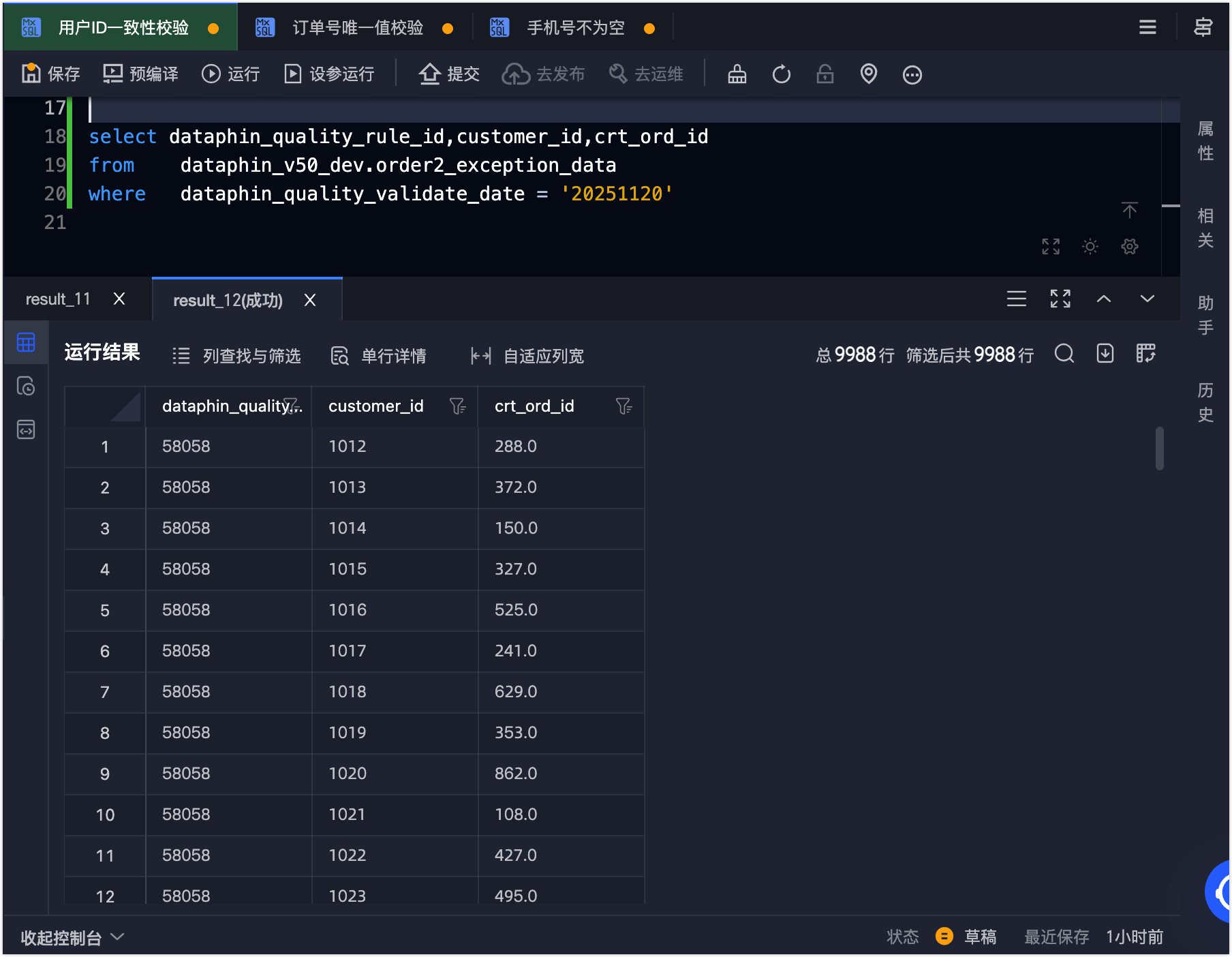Close the result_11 tab
The width and height of the screenshot is (1232, 957).
click(x=119, y=299)
